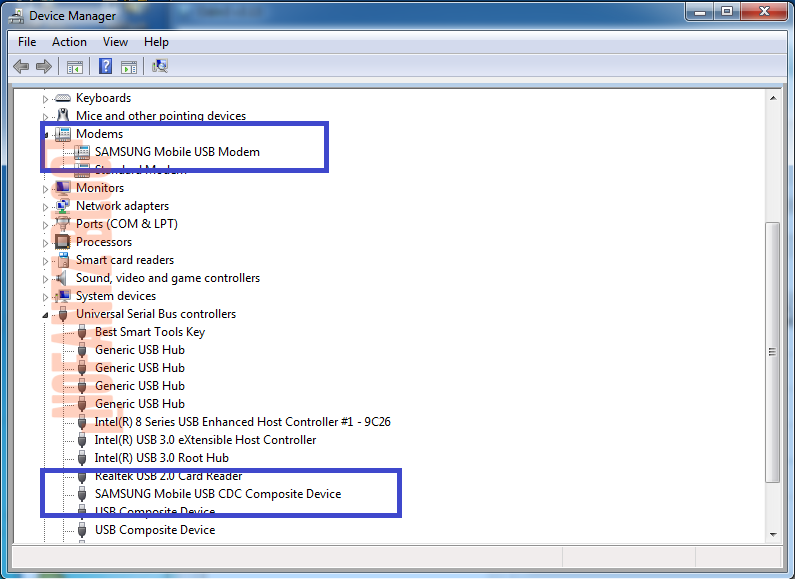Expand the Ports (COM & LPT) node

[x=45, y=225]
